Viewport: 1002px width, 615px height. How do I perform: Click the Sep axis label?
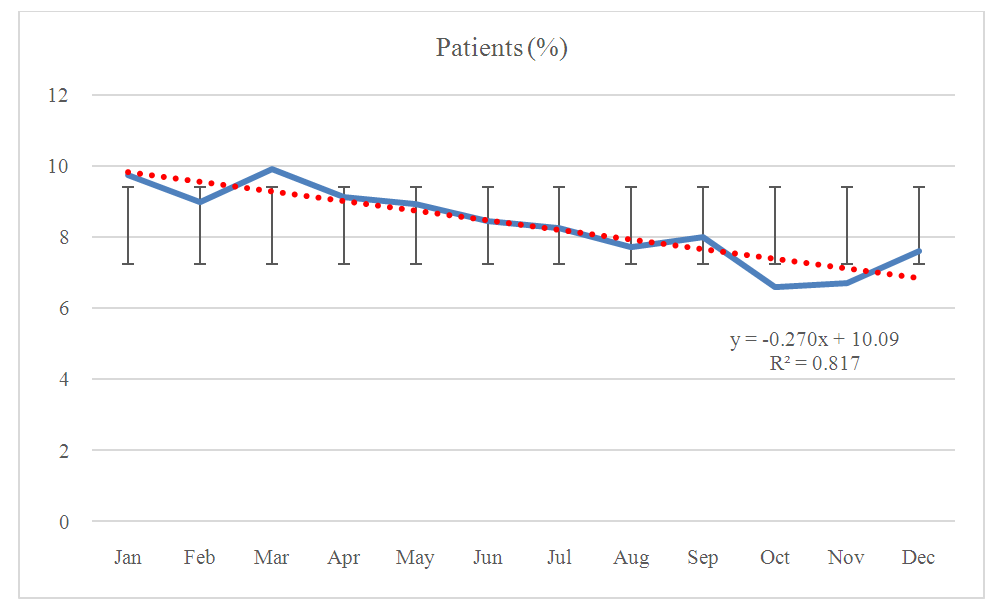click(x=703, y=558)
